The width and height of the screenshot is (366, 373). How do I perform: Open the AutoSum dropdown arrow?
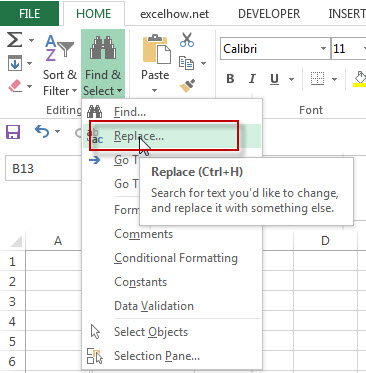click(x=31, y=41)
